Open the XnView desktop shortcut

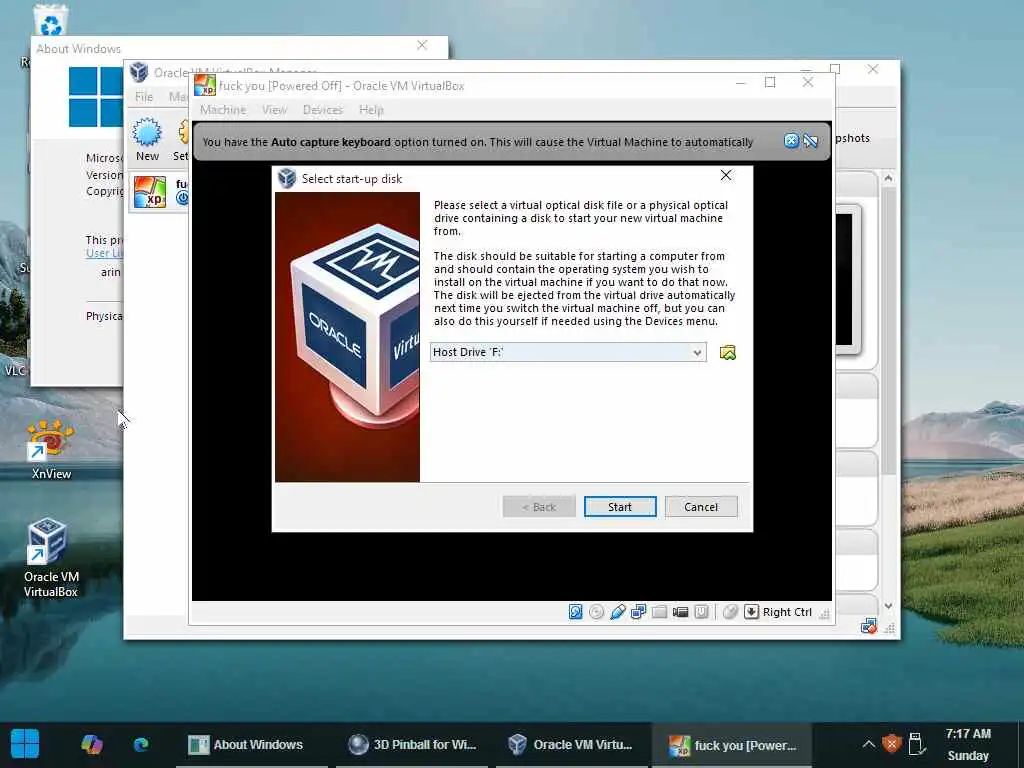50,451
